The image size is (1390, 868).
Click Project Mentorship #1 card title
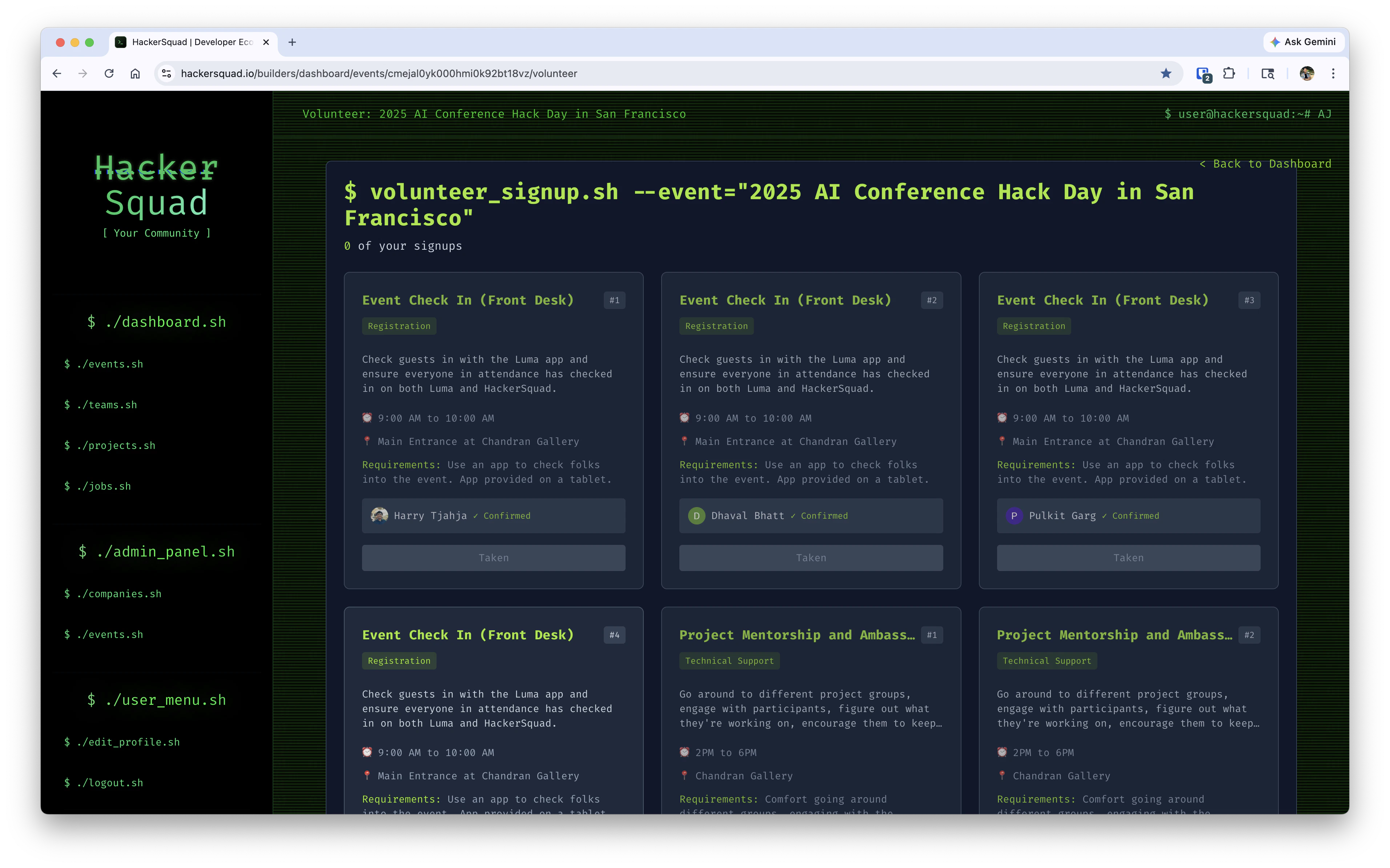[797, 635]
